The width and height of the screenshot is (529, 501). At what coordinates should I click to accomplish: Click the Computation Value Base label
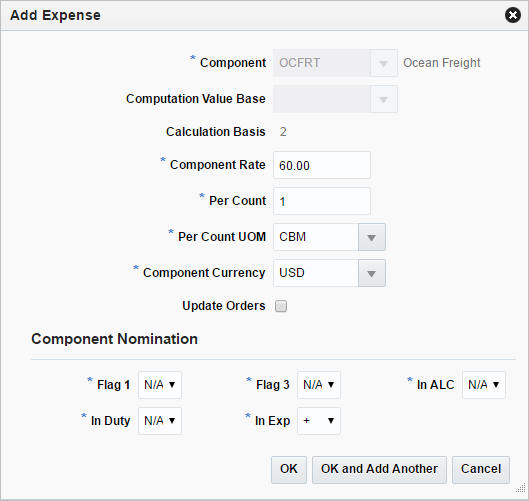(x=196, y=99)
